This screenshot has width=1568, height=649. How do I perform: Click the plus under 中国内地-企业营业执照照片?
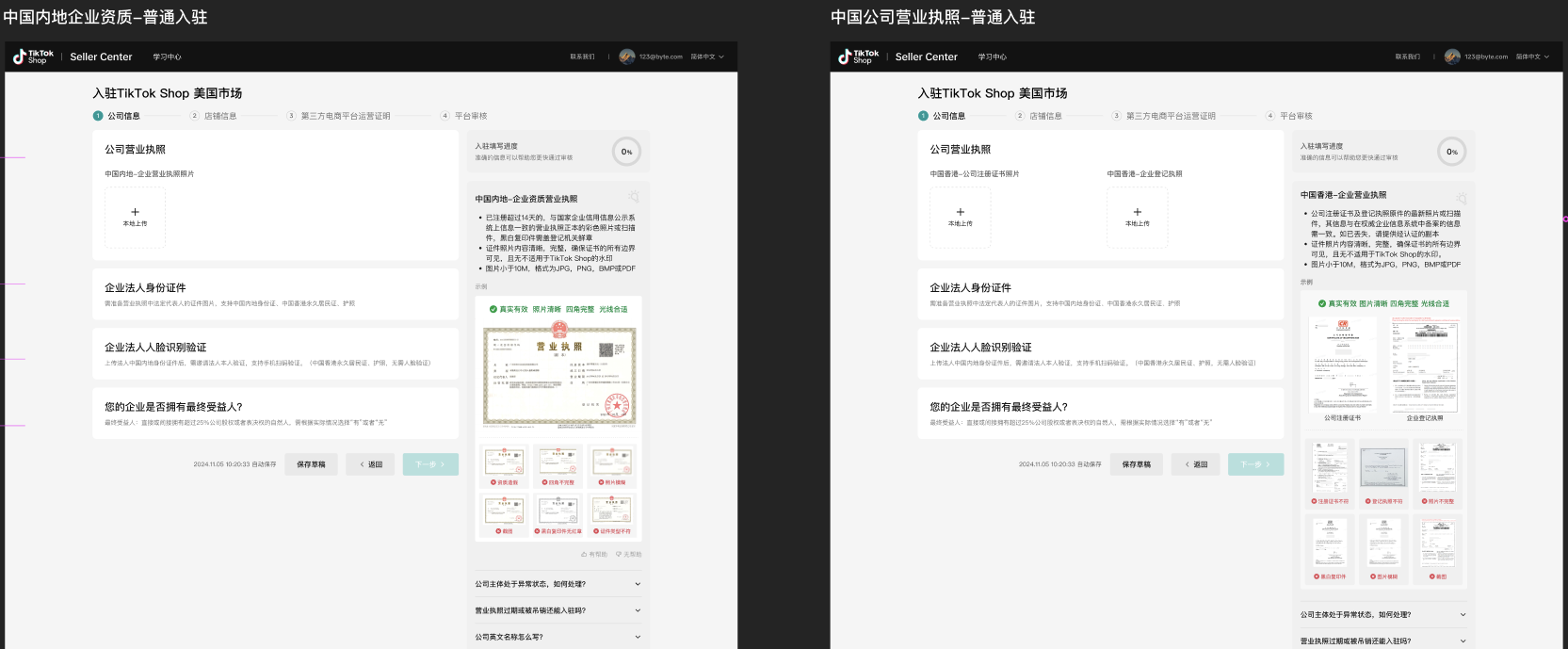pyautogui.click(x=135, y=213)
